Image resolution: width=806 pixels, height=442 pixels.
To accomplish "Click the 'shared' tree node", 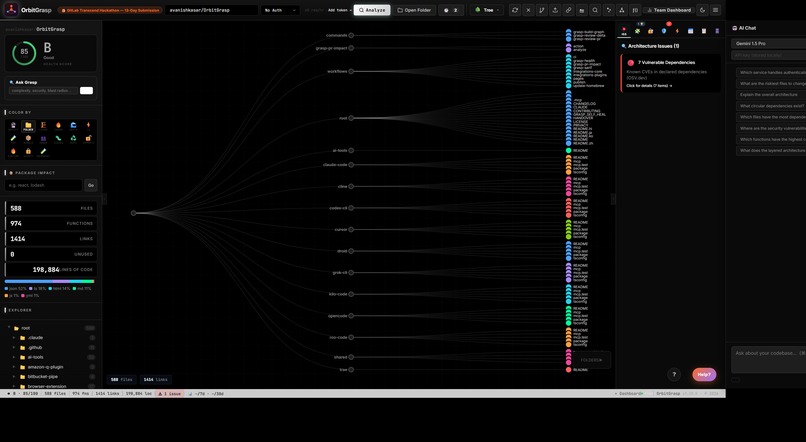I will [351, 357].
